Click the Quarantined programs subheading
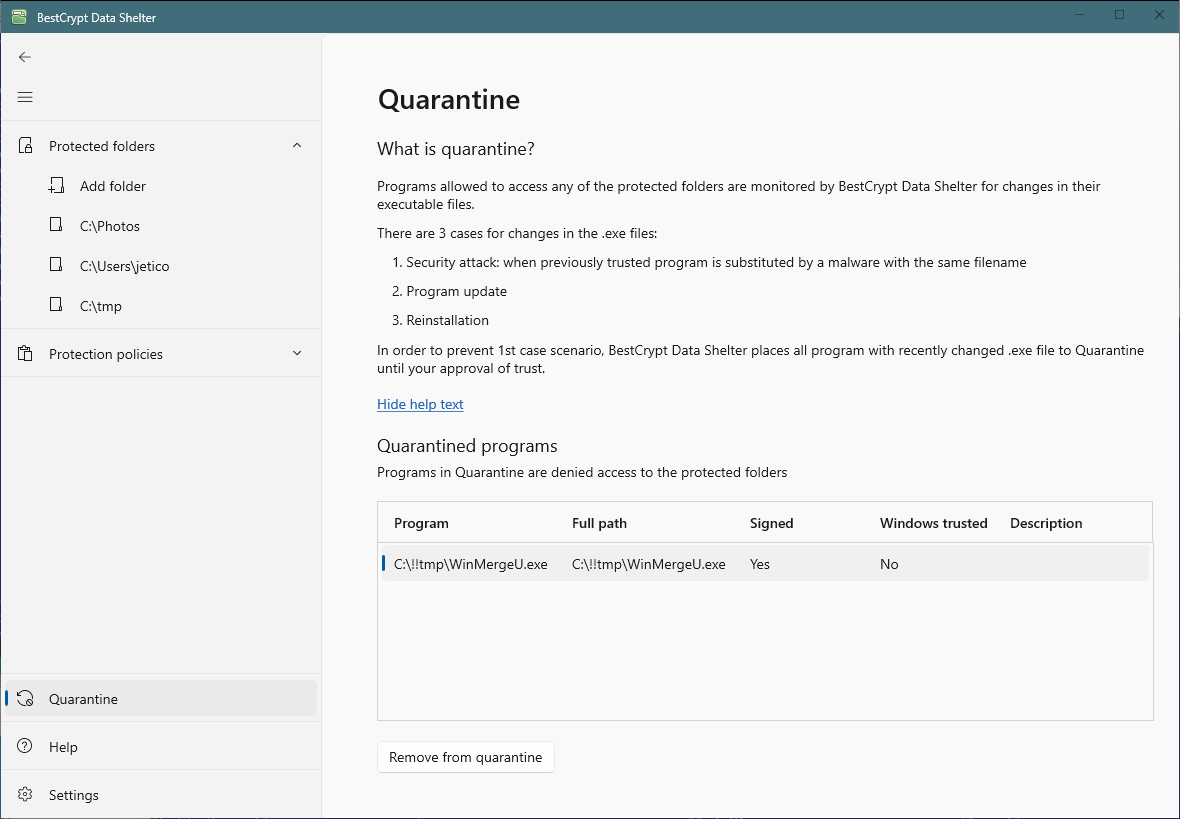This screenshot has width=1180, height=819. 467,446
